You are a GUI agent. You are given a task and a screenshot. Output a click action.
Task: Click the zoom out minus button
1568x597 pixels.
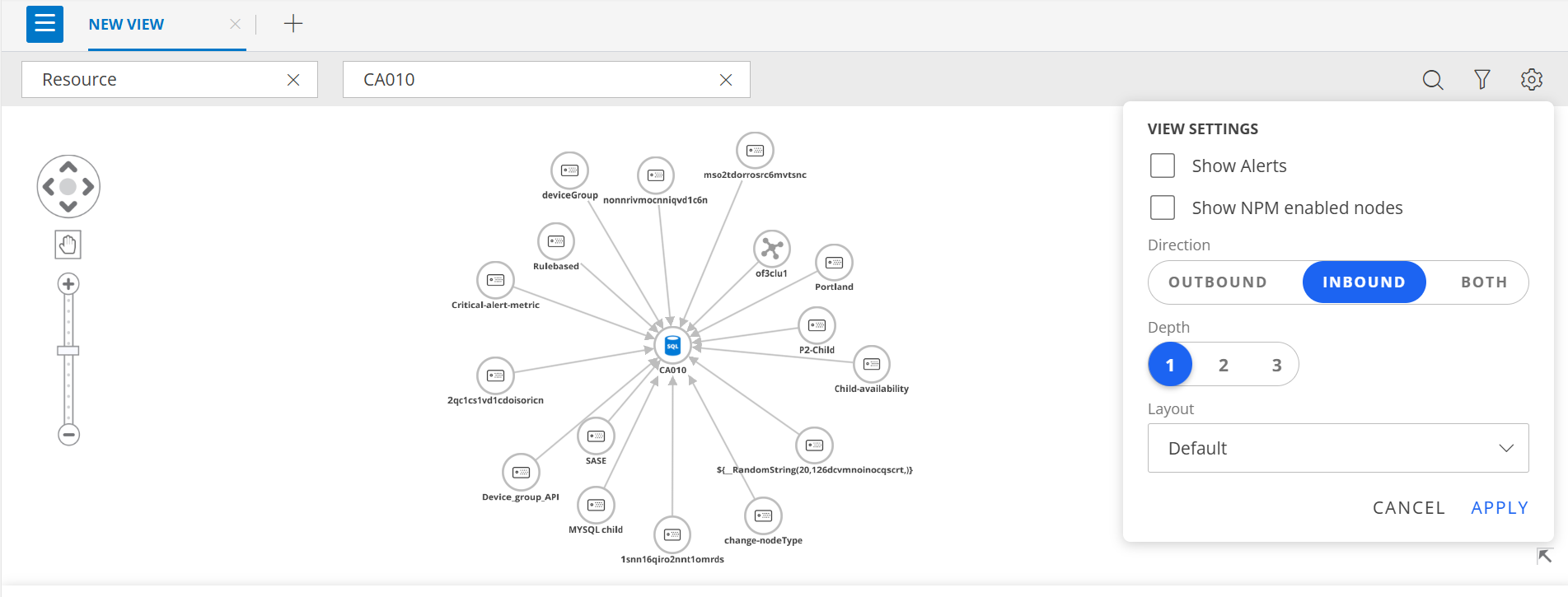click(68, 434)
